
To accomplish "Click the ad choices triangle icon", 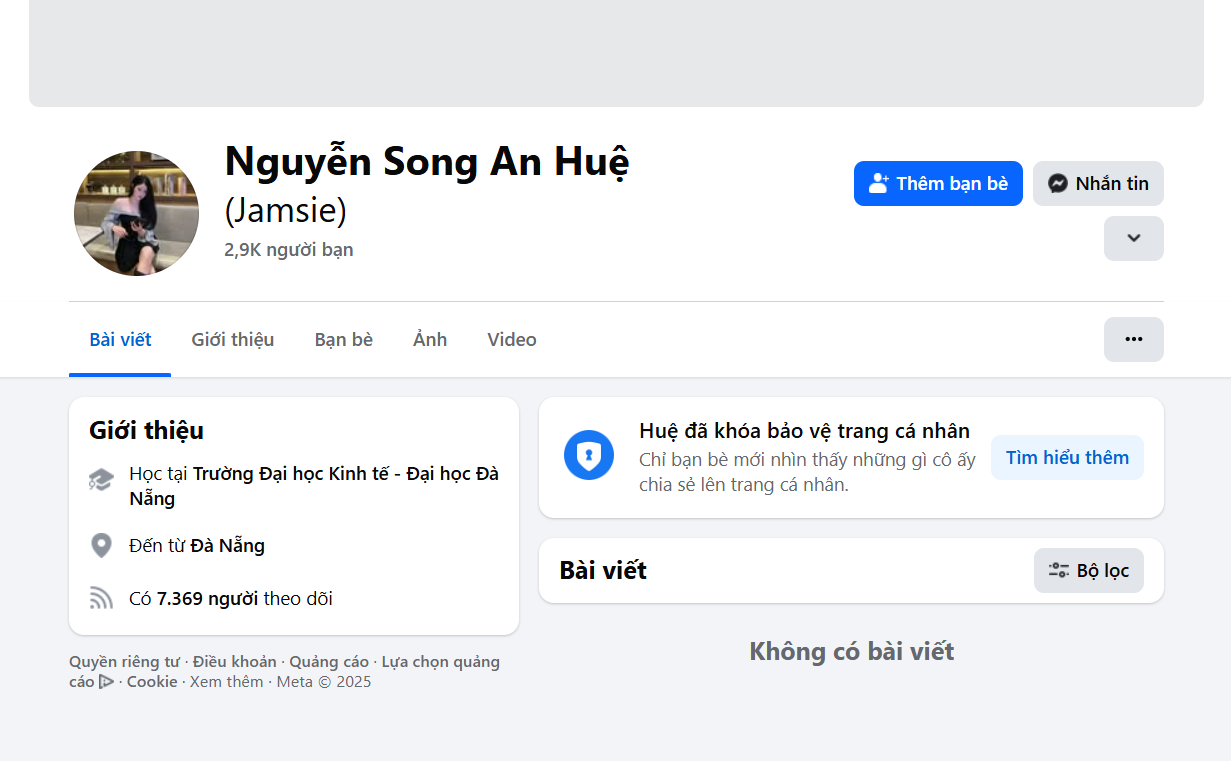I will [x=106, y=682].
